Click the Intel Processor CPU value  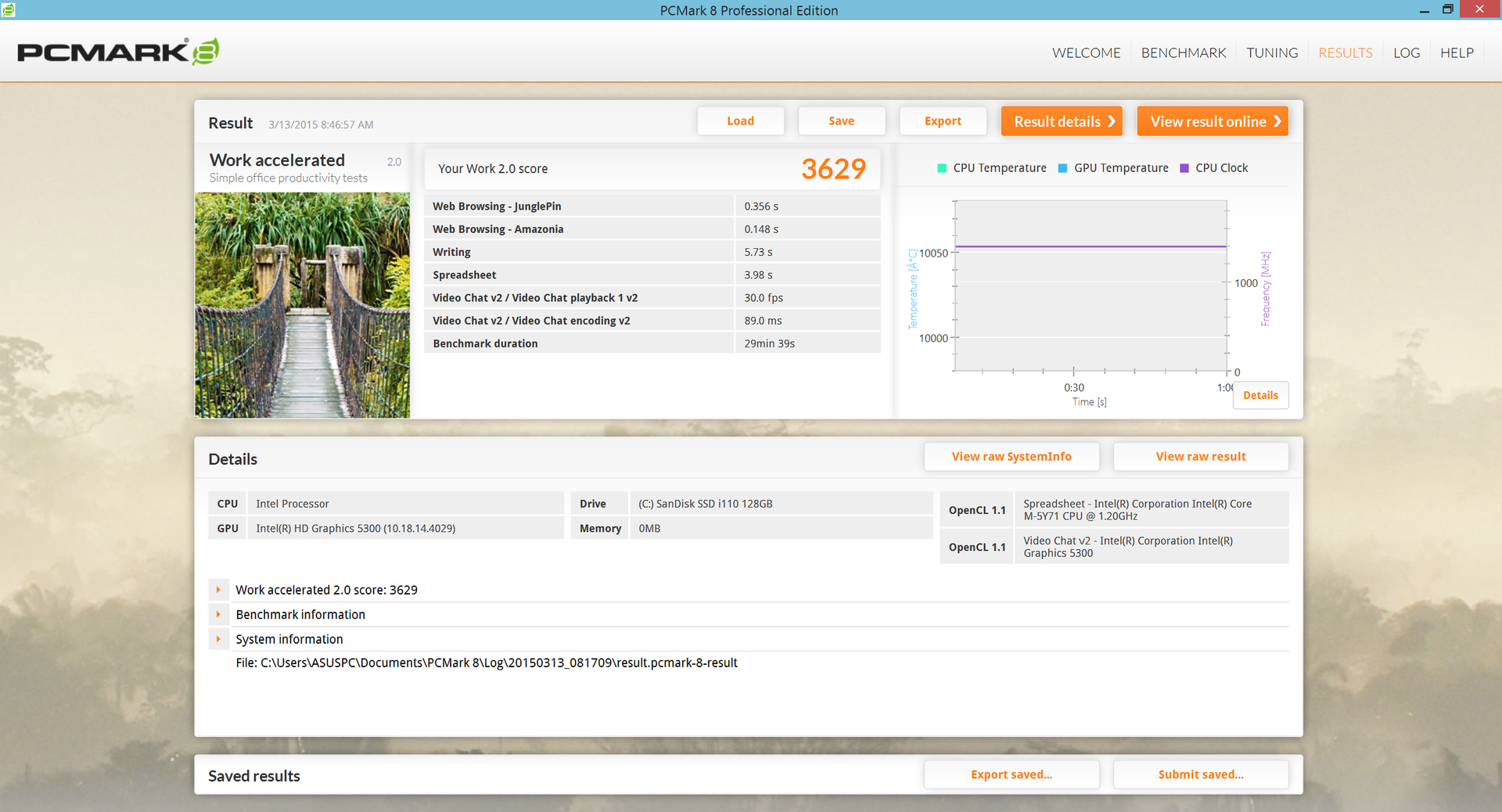point(293,504)
